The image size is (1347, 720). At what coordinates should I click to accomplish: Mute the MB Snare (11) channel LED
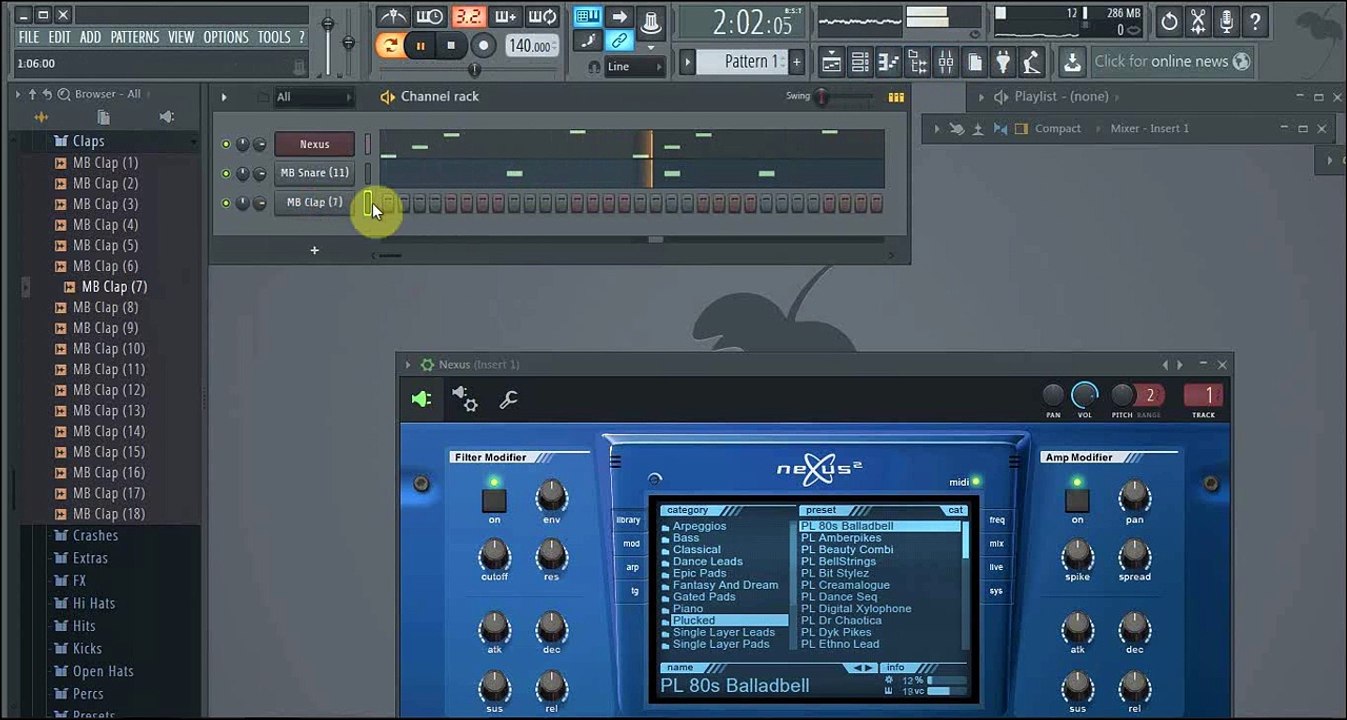pos(225,173)
